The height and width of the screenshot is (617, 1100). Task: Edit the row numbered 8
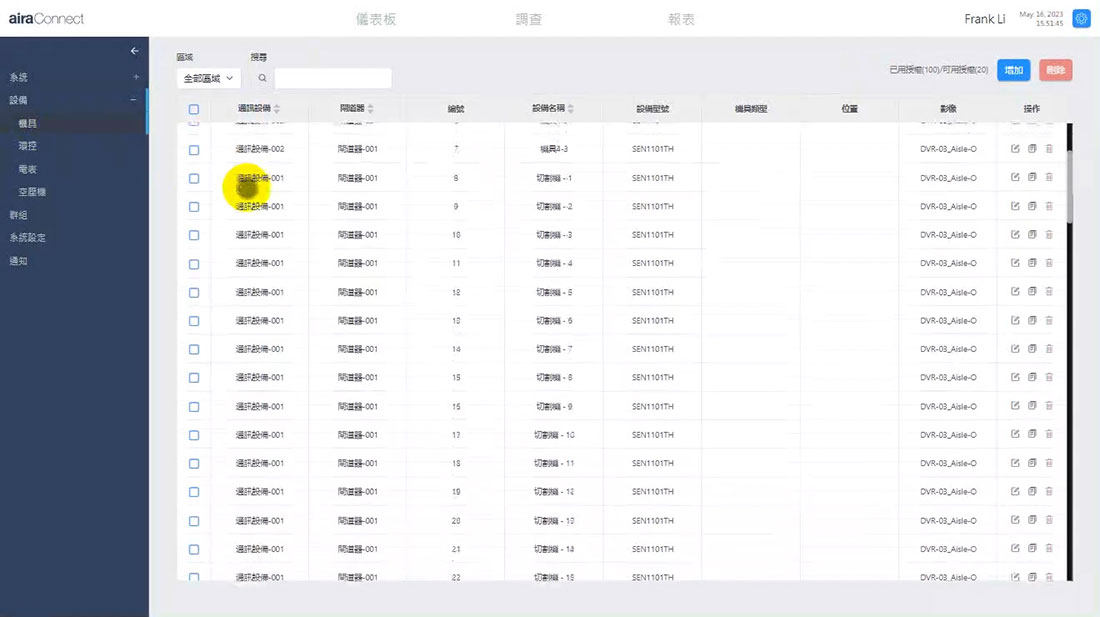1015,177
